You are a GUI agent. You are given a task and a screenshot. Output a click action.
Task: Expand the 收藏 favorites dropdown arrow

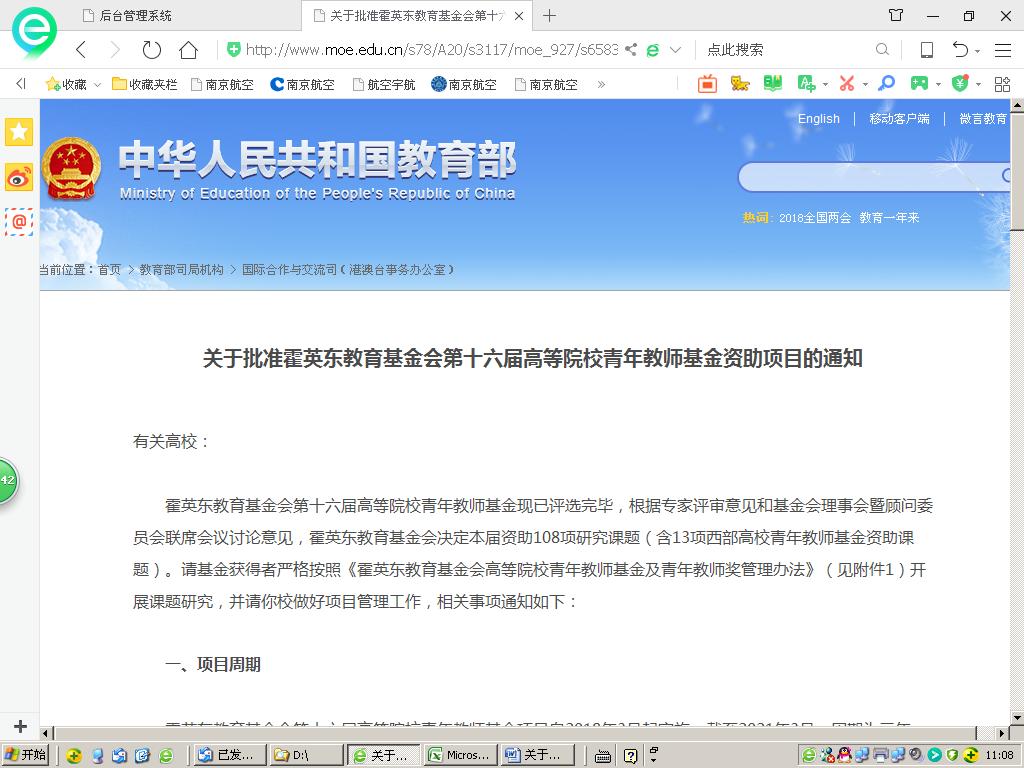(97, 85)
